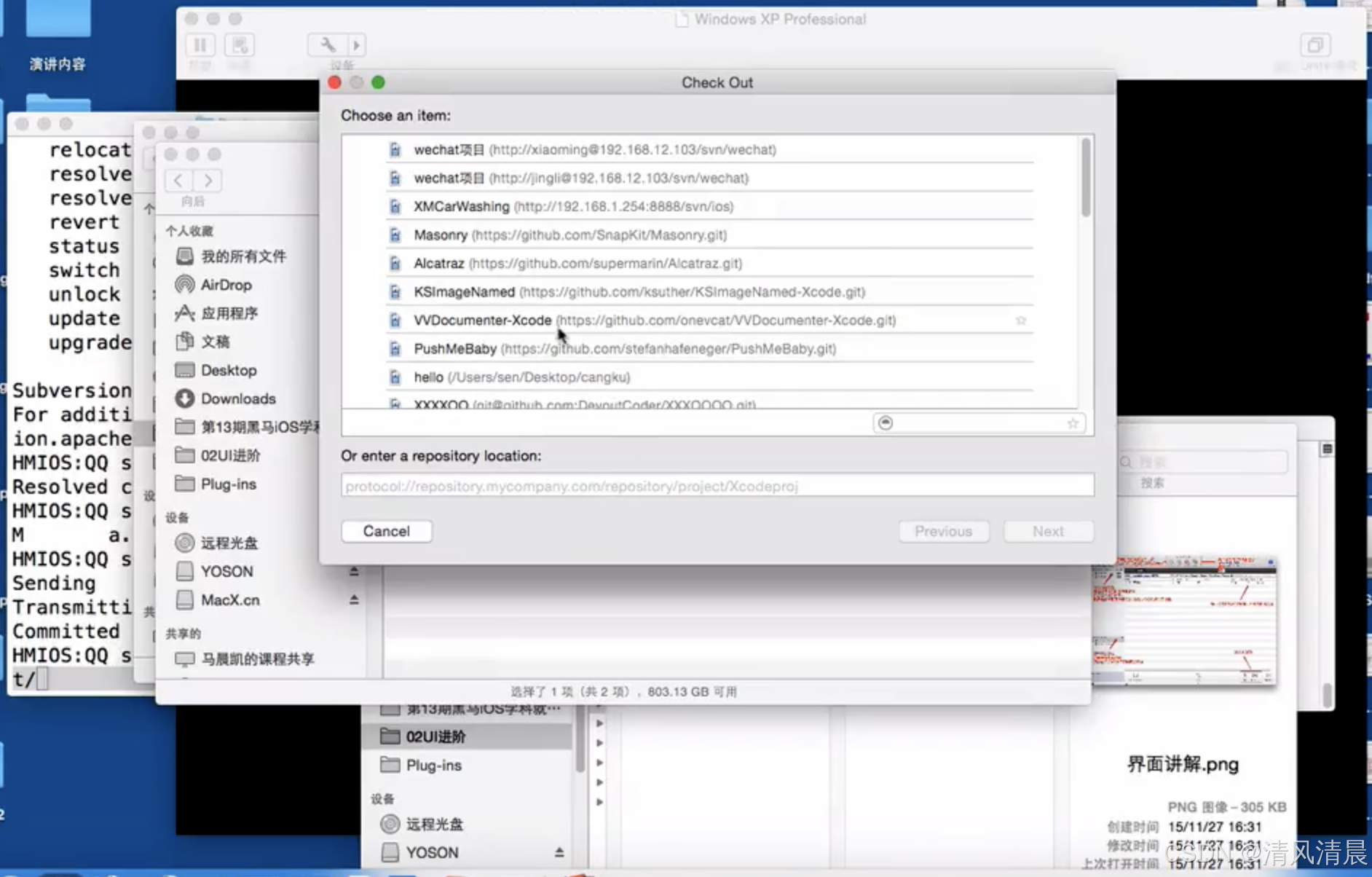Click the repository icon beside Masonry
Viewport: 1372px width, 877px height.
point(395,235)
